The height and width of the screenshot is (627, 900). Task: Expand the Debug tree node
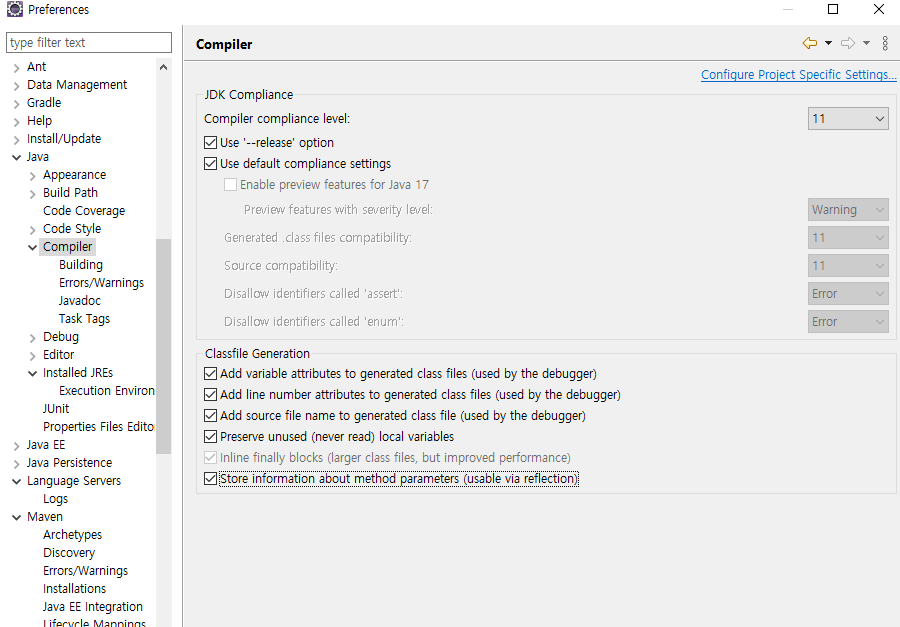pyautogui.click(x=33, y=338)
